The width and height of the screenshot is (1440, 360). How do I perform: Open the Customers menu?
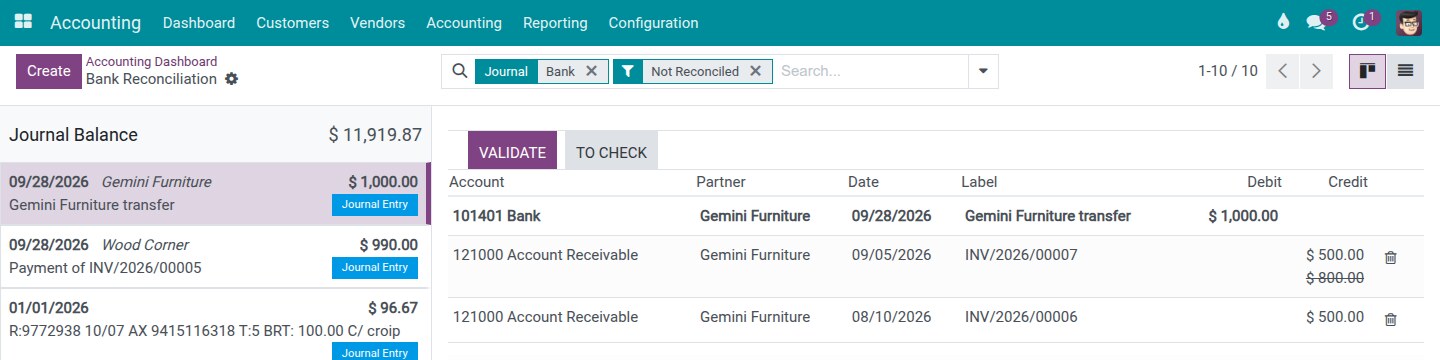[x=292, y=22]
